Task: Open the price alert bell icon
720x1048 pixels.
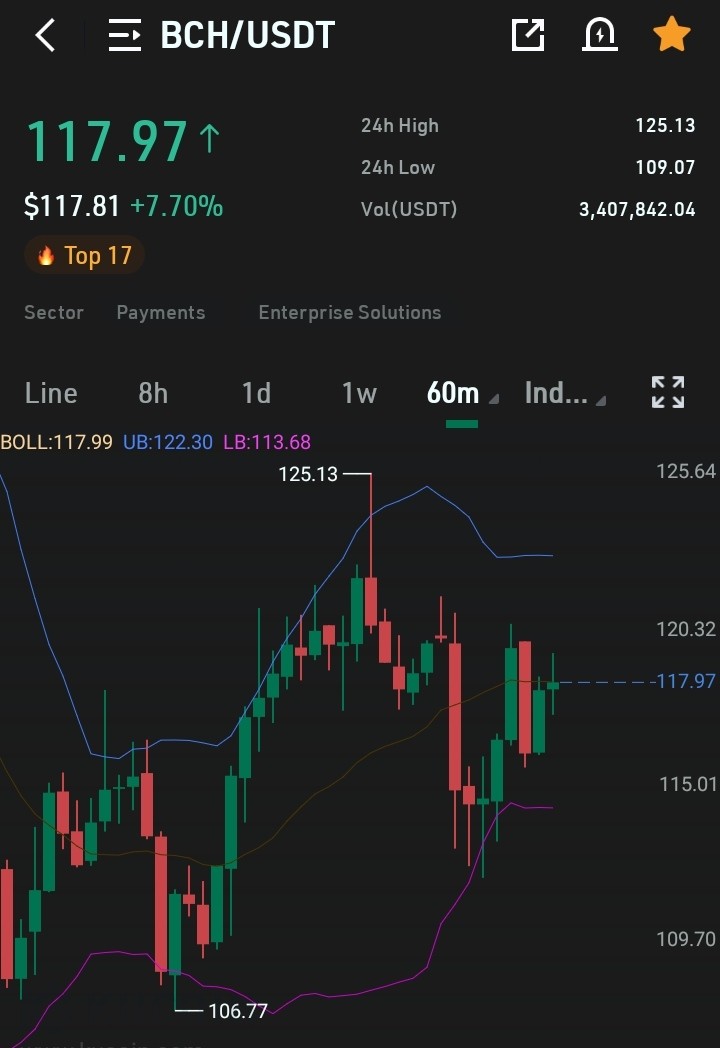Action: pyautogui.click(x=600, y=35)
